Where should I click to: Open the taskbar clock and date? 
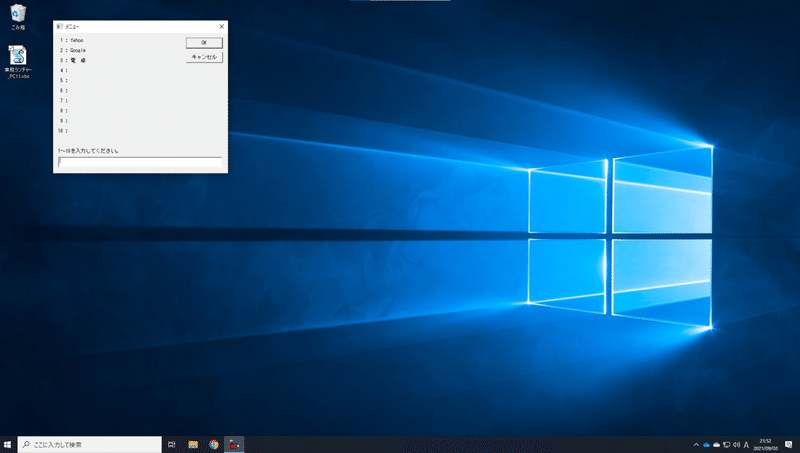pyautogui.click(x=765, y=445)
